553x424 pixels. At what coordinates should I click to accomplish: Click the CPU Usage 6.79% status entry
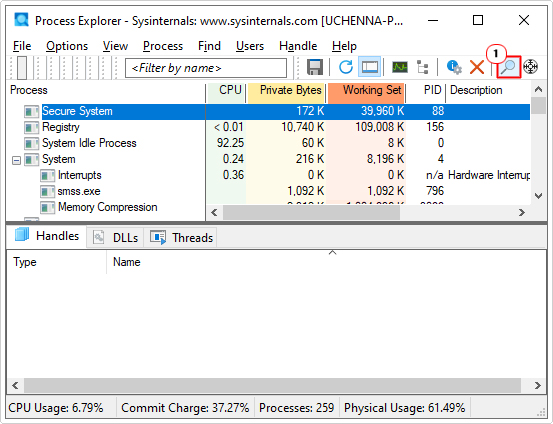click(56, 408)
